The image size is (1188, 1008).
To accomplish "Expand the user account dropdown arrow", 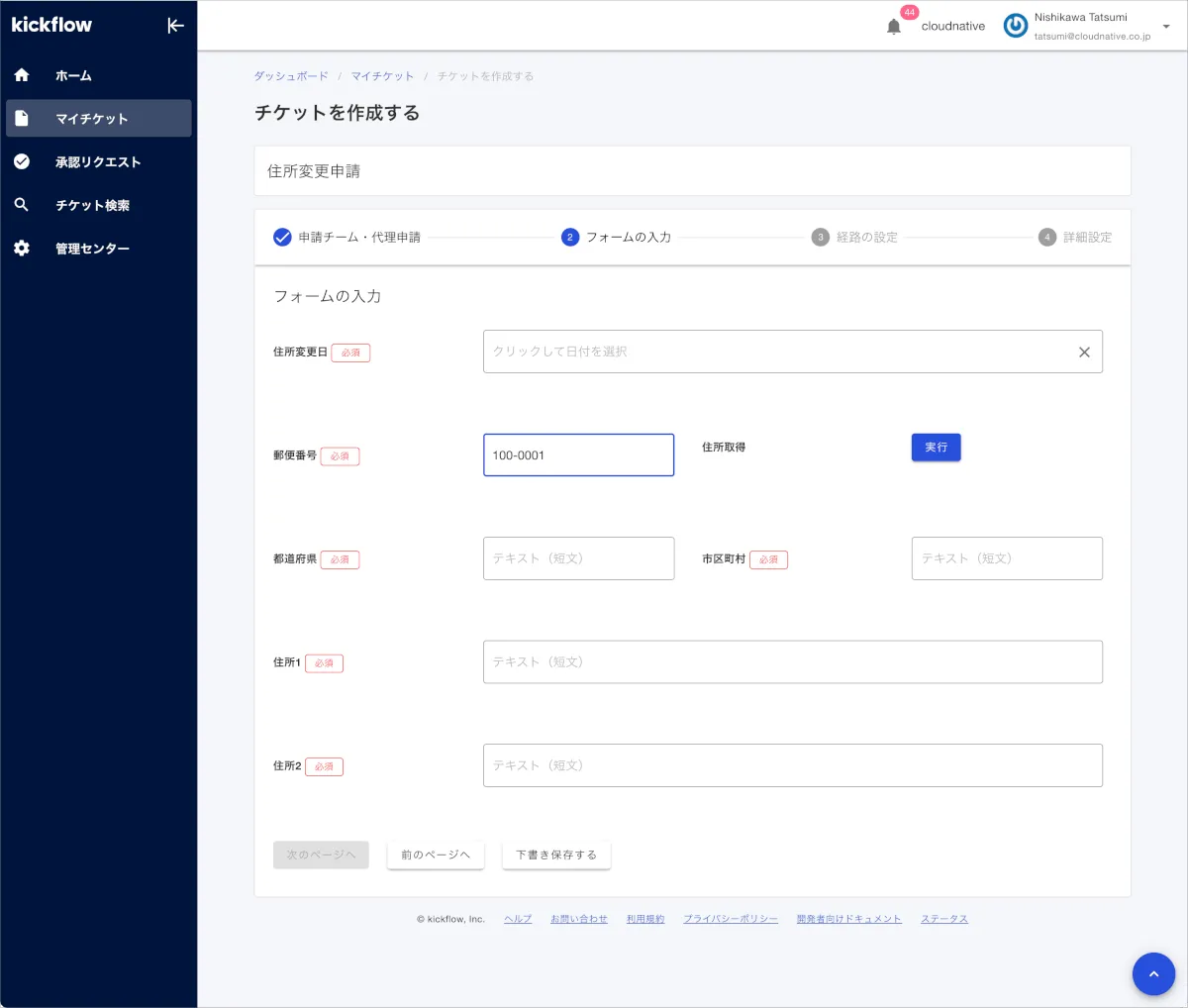I will pos(1166,27).
